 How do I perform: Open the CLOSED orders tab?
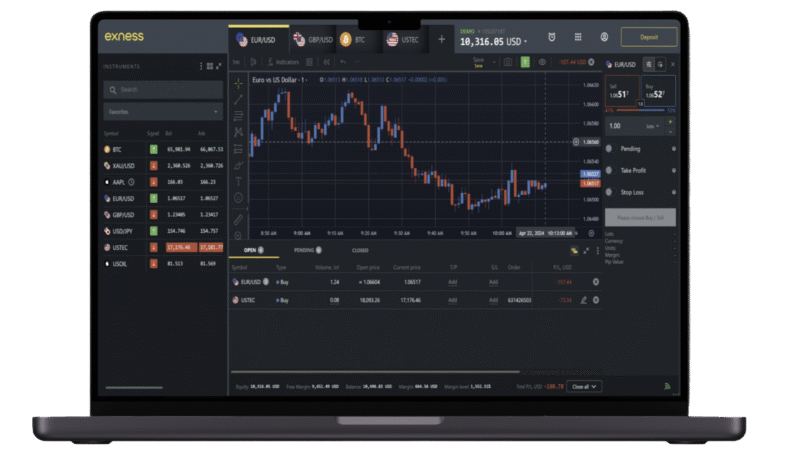point(360,251)
